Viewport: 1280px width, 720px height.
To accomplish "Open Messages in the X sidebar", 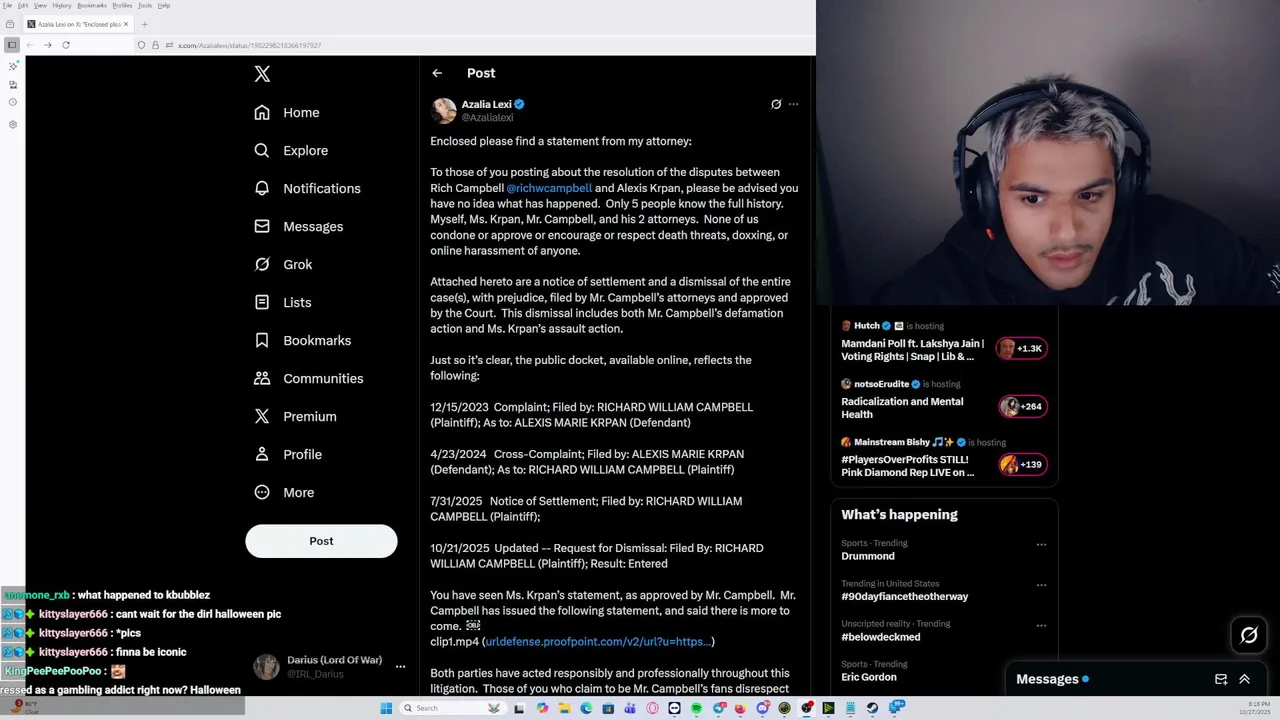I will coord(298,227).
